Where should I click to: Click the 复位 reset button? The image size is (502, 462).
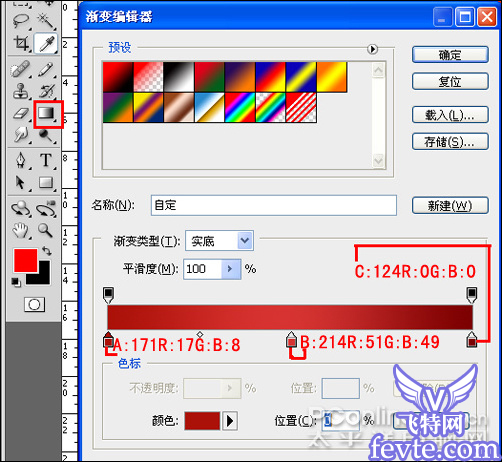450,81
